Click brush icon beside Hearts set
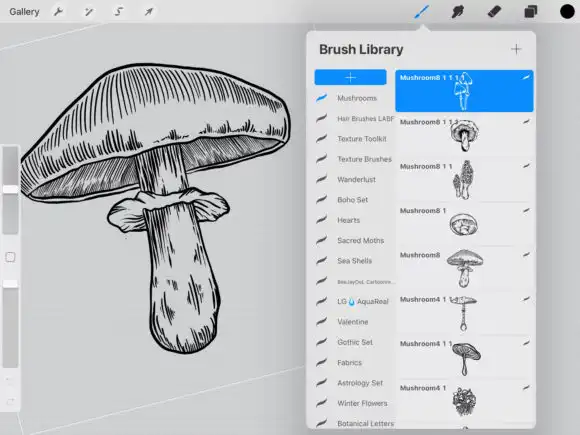 click(321, 220)
